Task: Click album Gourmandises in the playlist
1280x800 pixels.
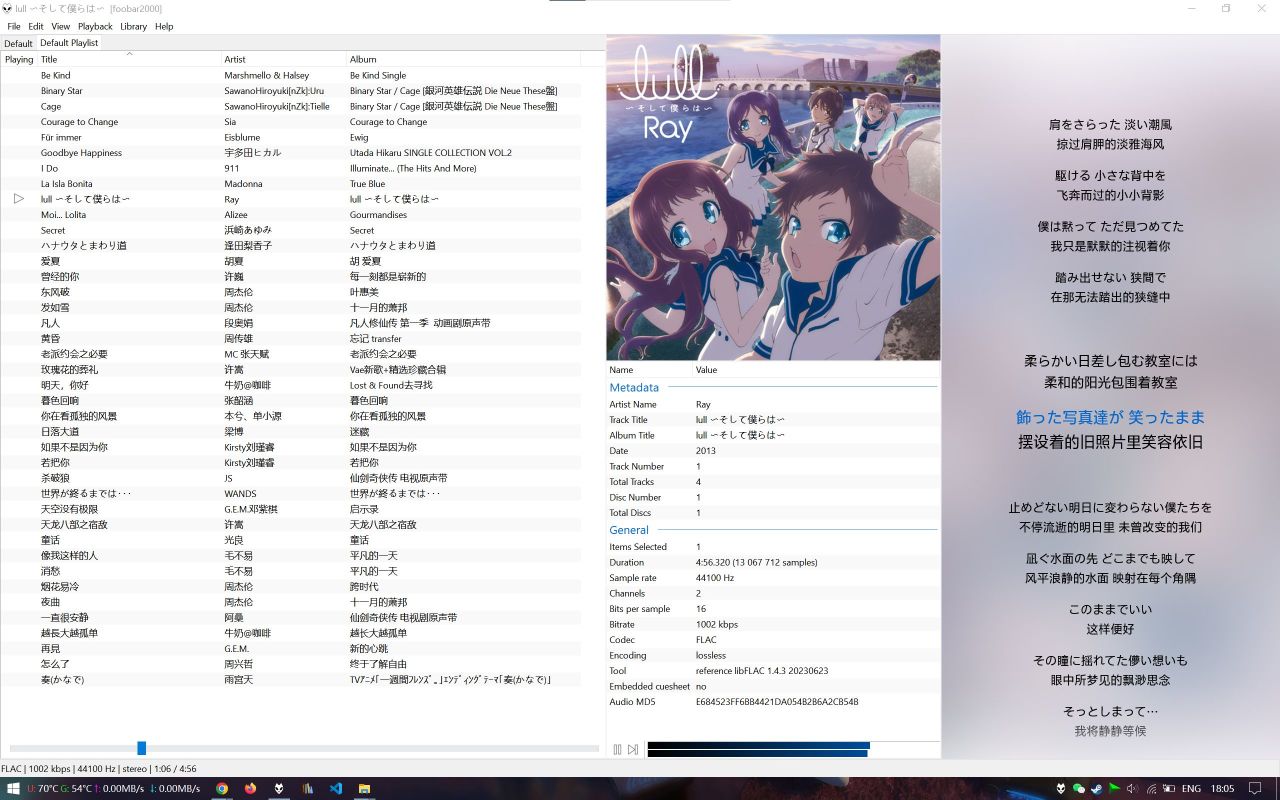Action: pos(378,215)
